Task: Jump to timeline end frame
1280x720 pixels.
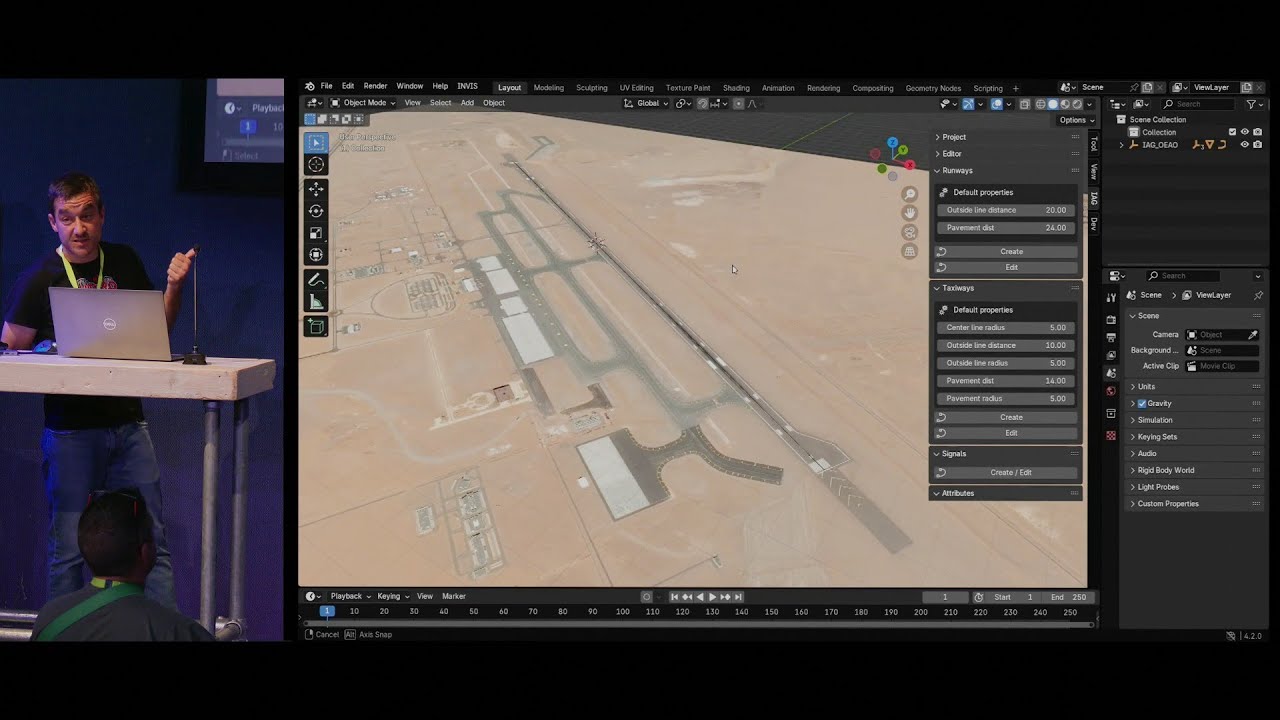Action: [x=738, y=597]
